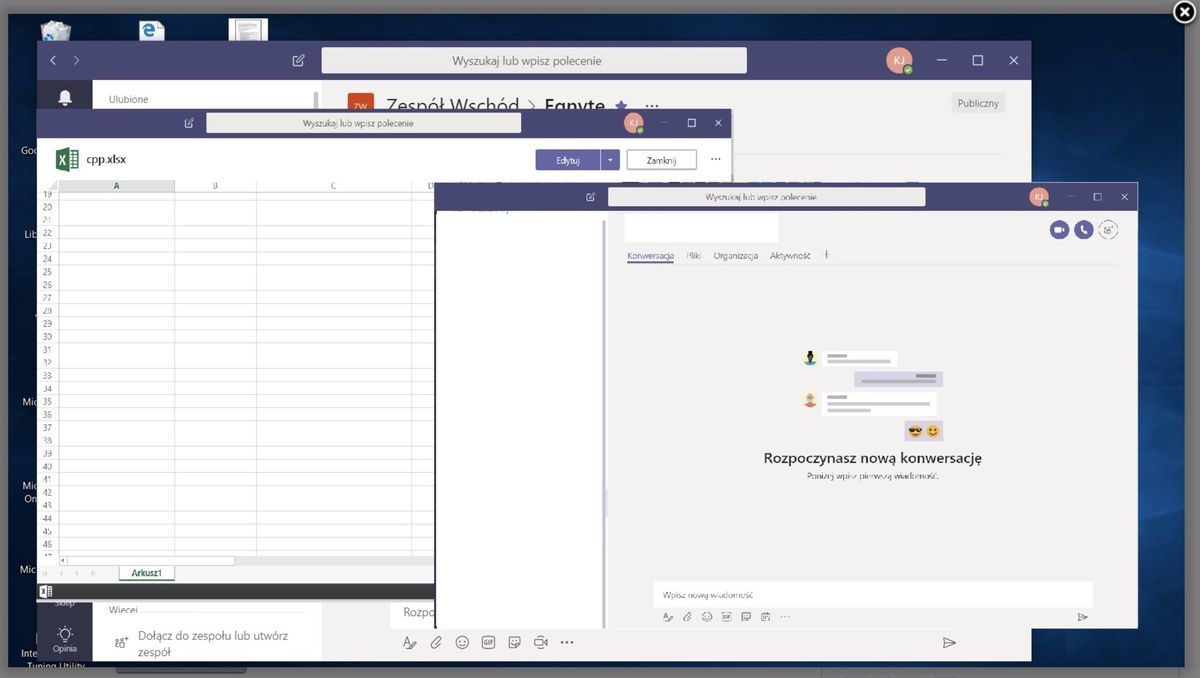Switch to the Pliki tab
The width and height of the screenshot is (1200, 678).
coord(692,256)
